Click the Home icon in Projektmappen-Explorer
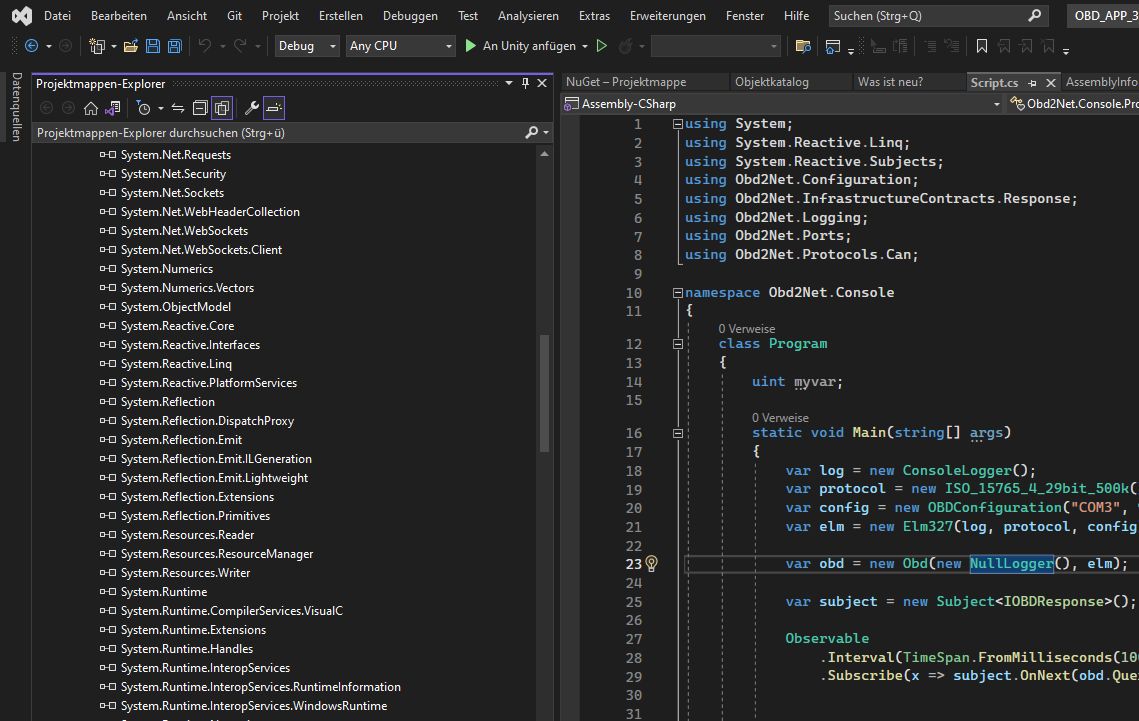The height and width of the screenshot is (721, 1139). (x=91, y=108)
